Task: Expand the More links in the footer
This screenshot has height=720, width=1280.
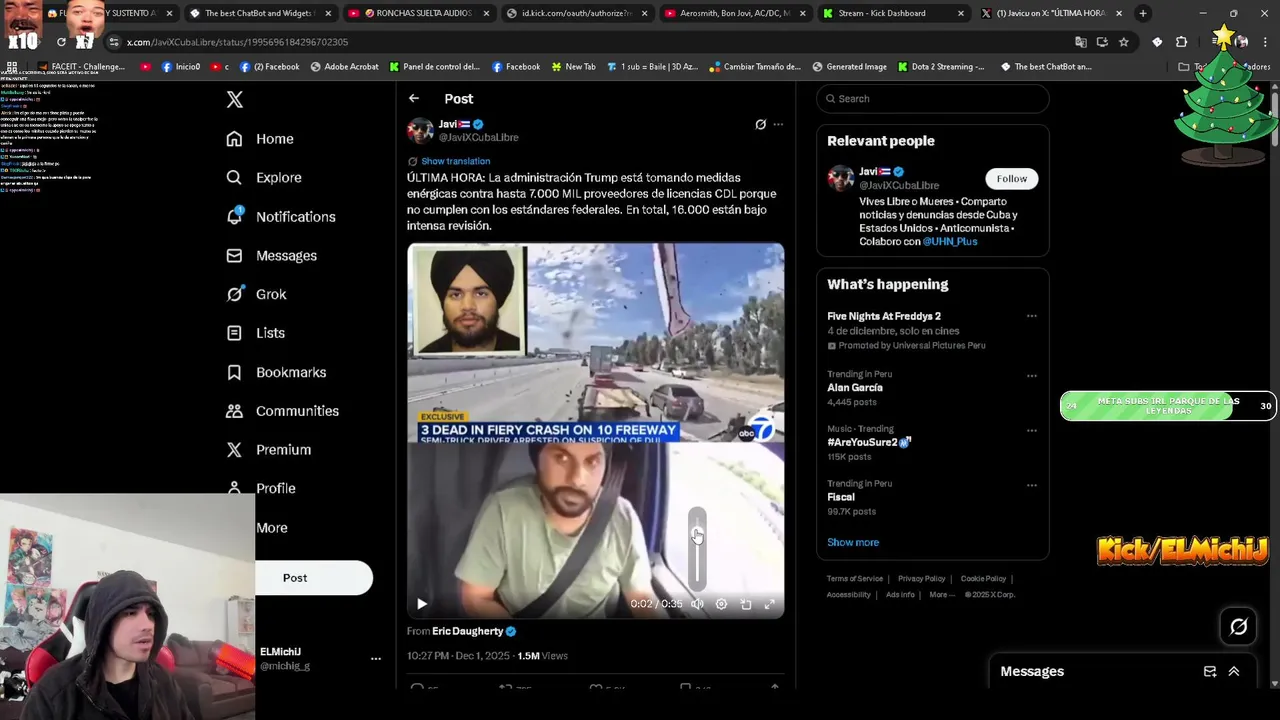Action: click(x=941, y=594)
